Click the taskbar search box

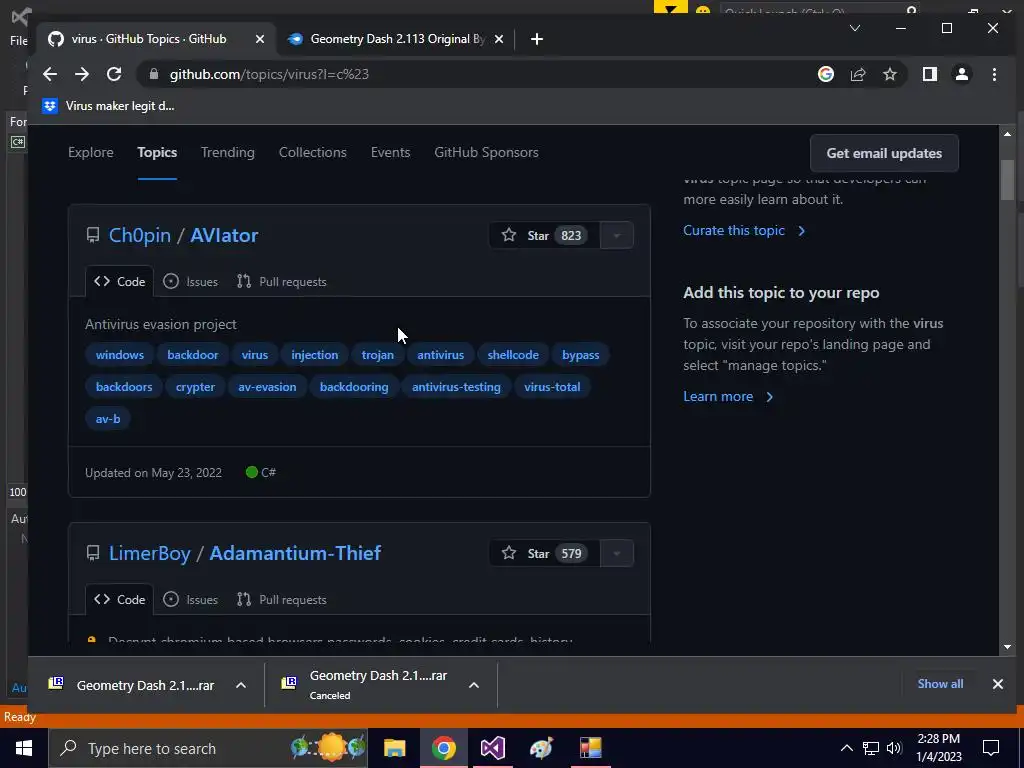click(x=208, y=748)
